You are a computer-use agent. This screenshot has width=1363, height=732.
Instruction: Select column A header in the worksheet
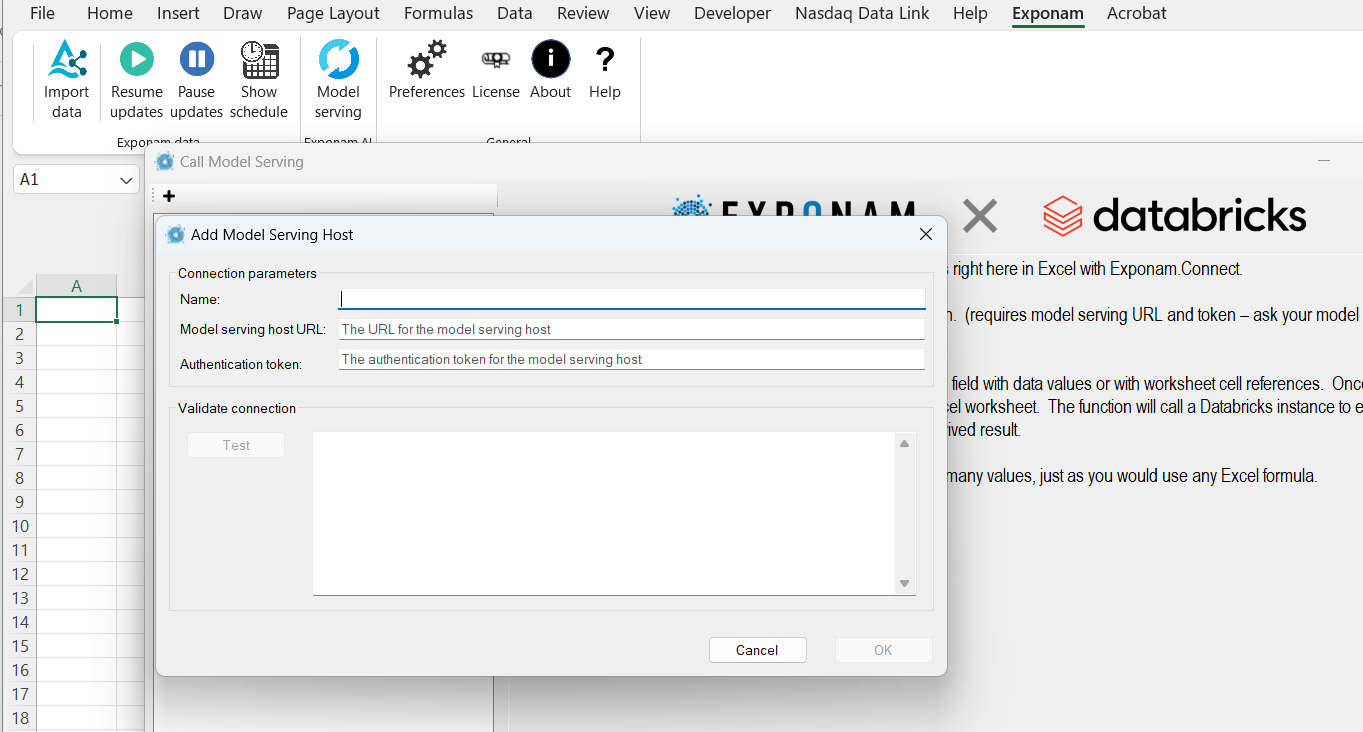[77, 286]
